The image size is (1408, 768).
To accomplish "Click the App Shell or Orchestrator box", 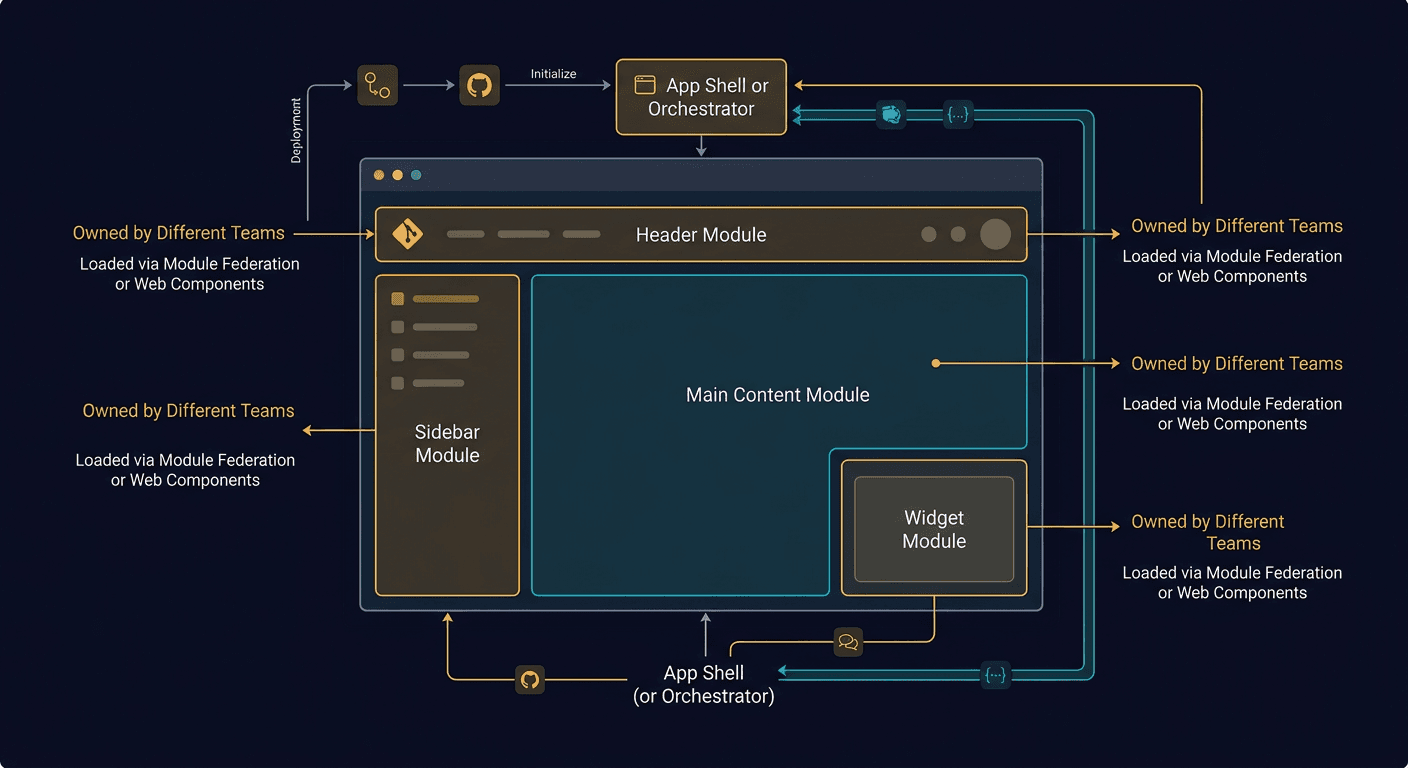I will pyautogui.click(x=700, y=97).
